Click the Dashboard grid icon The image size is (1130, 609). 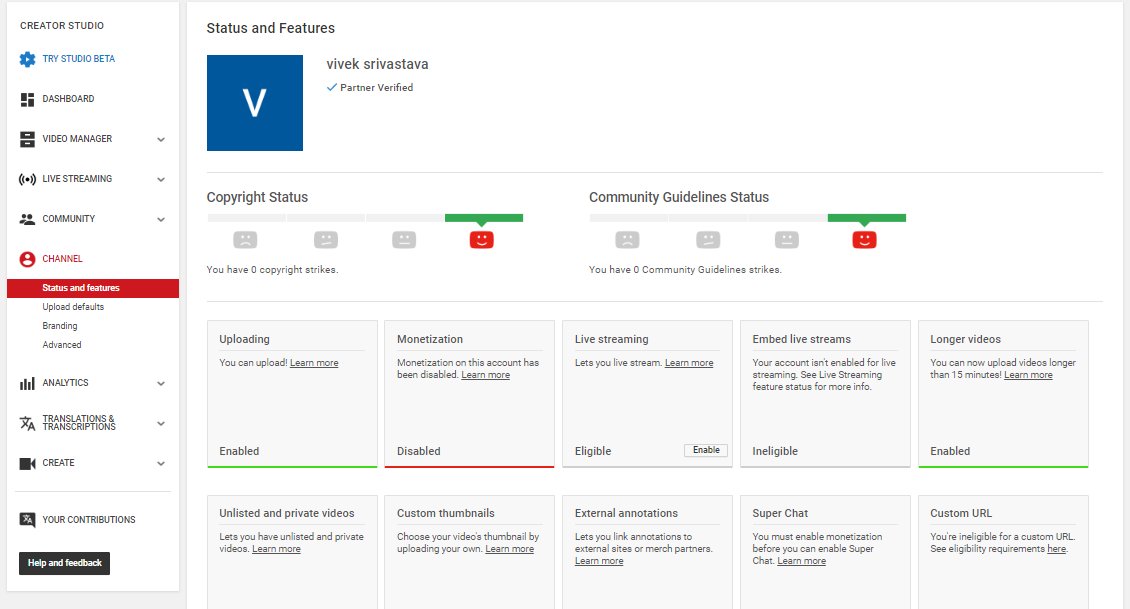click(27, 99)
